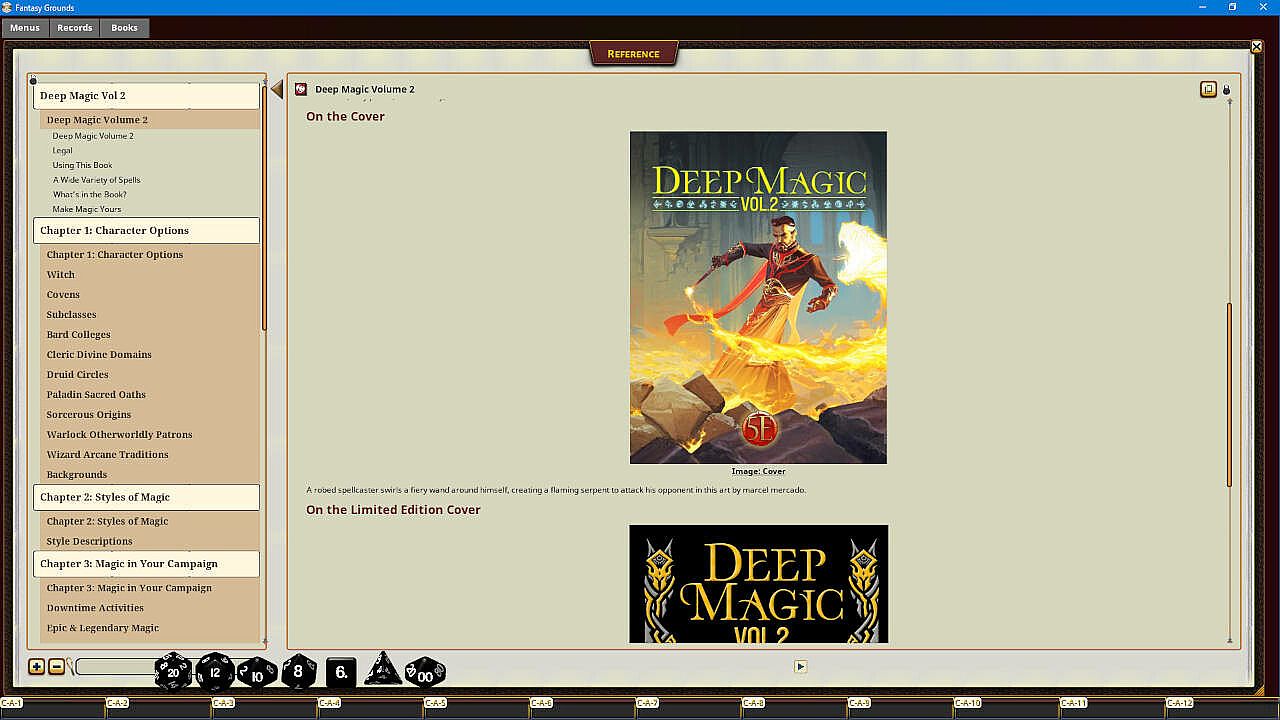This screenshot has height=720, width=1280.
Task: Open the Records menu
Action: (x=75, y=28)
